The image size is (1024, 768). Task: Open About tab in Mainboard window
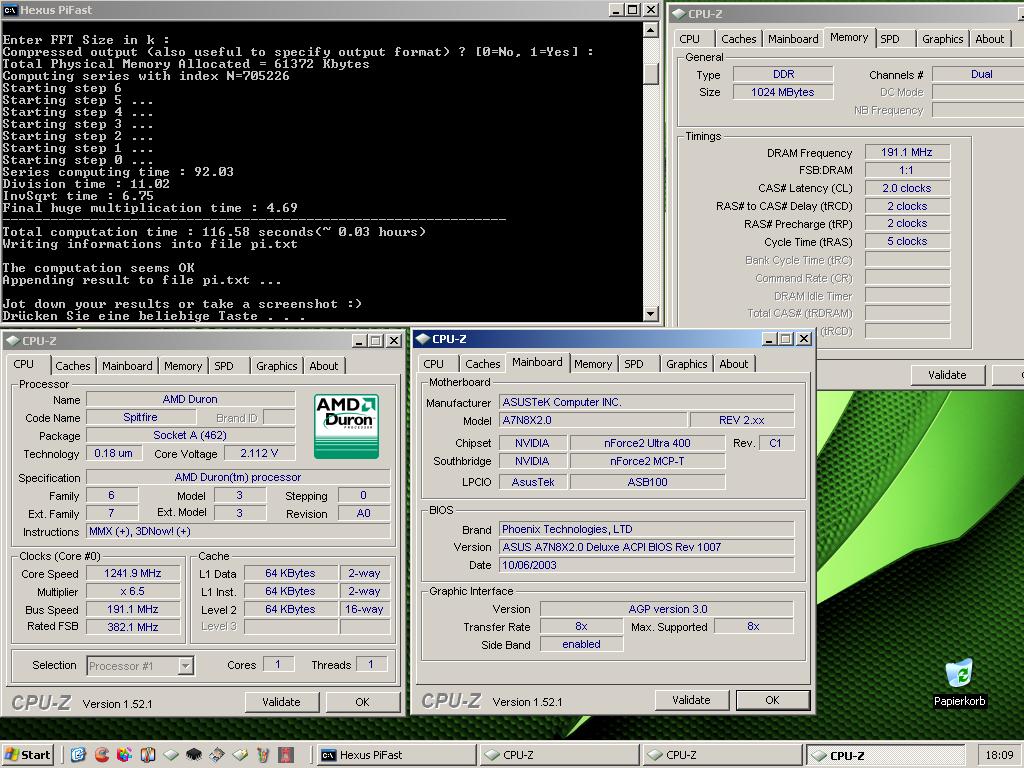pos(733,364)
